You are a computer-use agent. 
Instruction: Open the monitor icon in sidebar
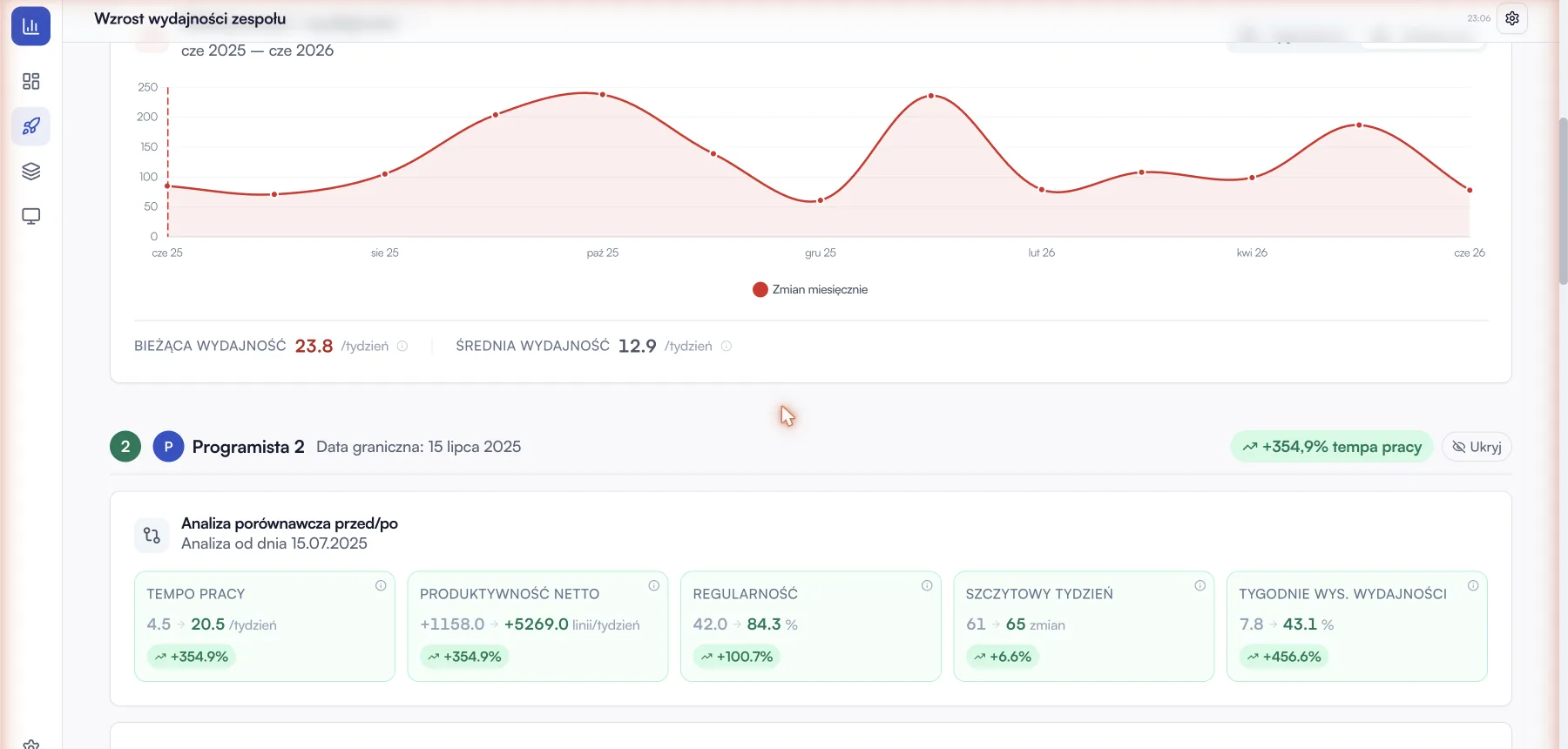[x=30, y=216]
